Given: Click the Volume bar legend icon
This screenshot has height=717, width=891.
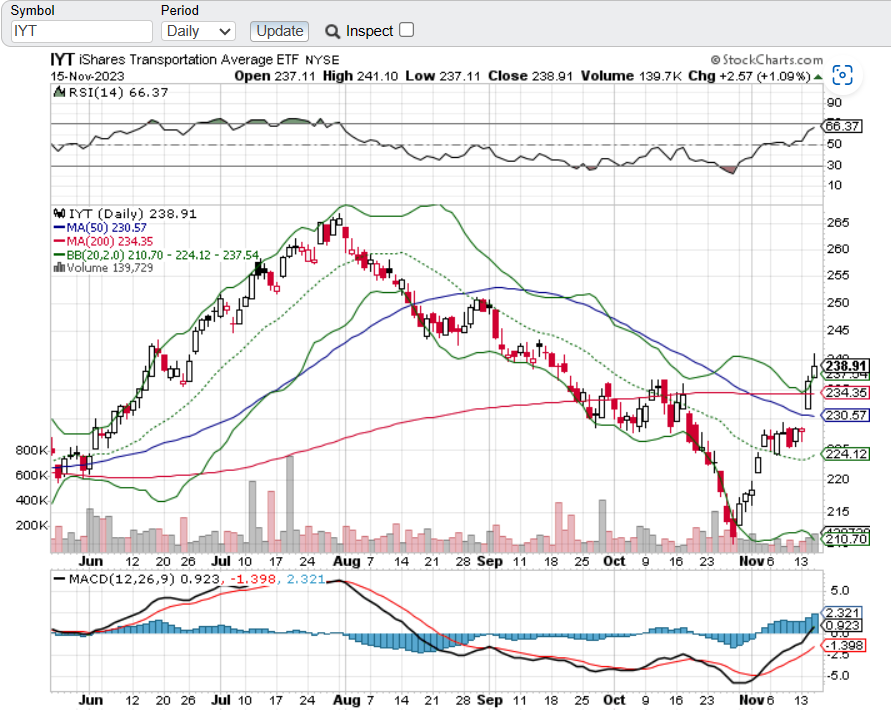Looking at the screenshot, I should (58, 268).
